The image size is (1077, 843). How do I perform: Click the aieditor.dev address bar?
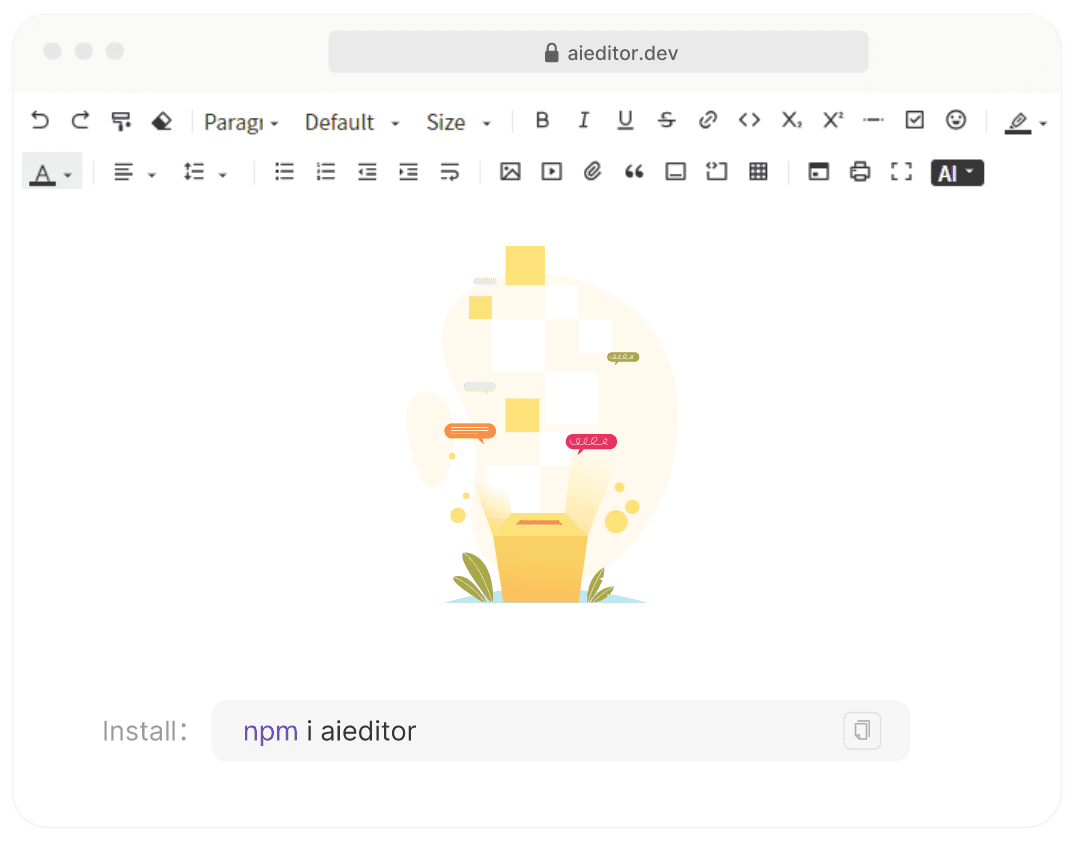coord(598,52)
